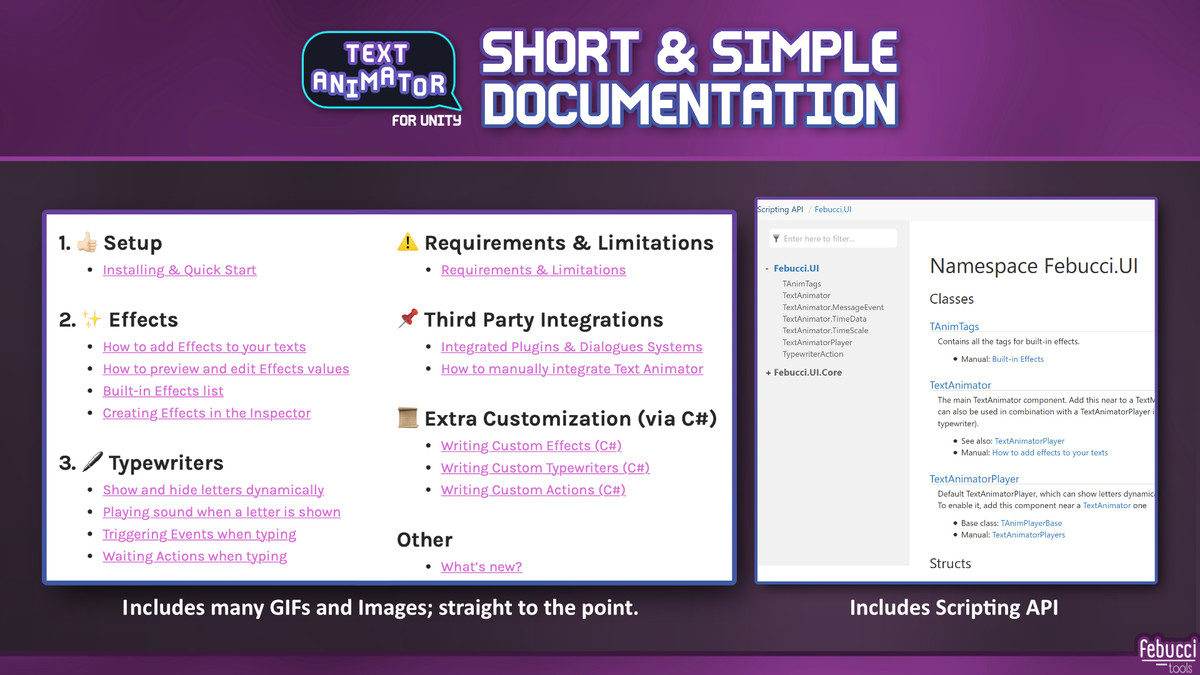Open the underlined Requirements & Limitations link
Viewport: 1200px width, 675px height.
(533, 270)
